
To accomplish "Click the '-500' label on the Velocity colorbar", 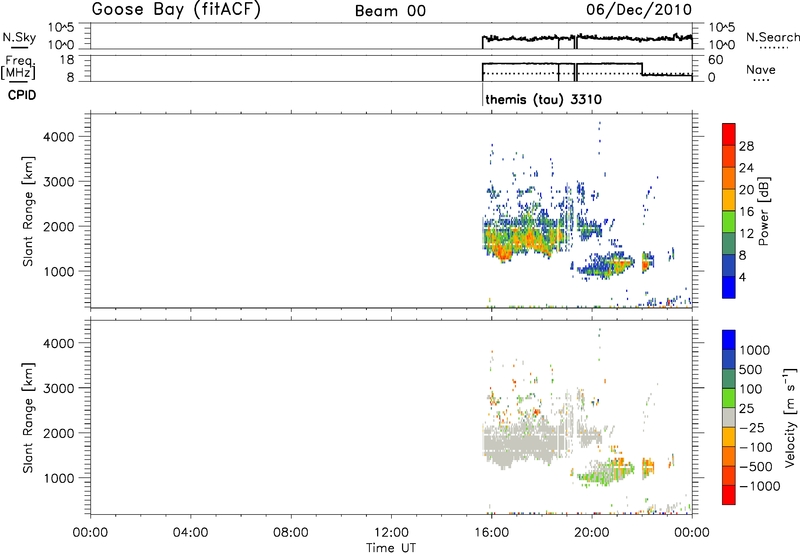I will pyautogui.click(x=756, y=466).
